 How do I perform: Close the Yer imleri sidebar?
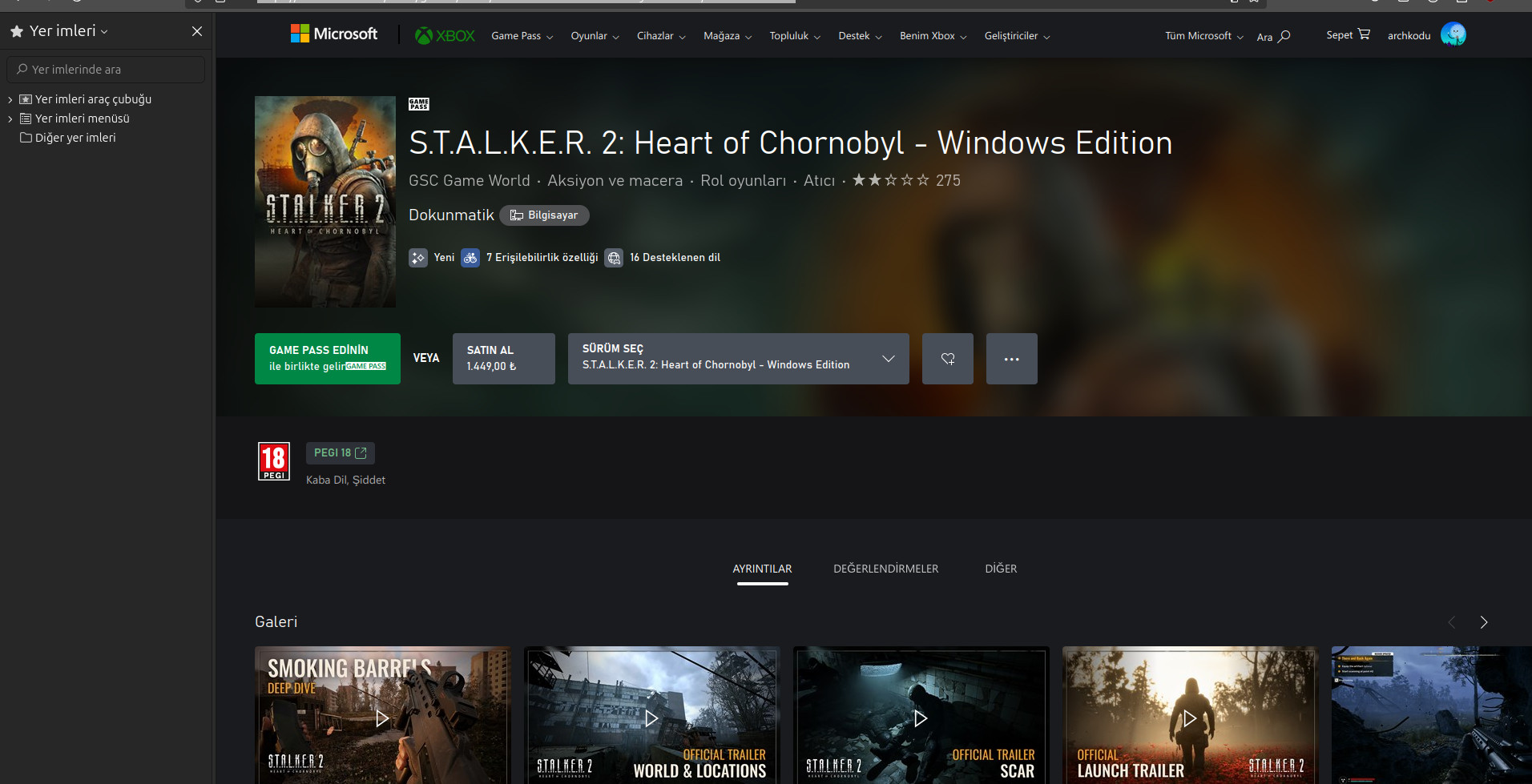197,31
